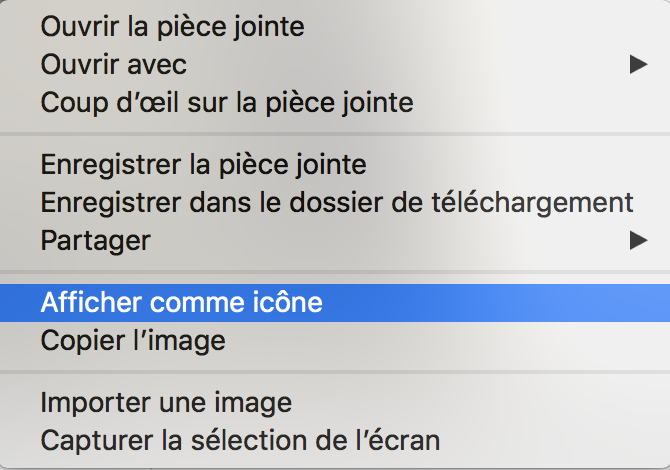Copy the image via 'Copier l'image'
This screenshot has height=470, width=670.
(133, 340)
